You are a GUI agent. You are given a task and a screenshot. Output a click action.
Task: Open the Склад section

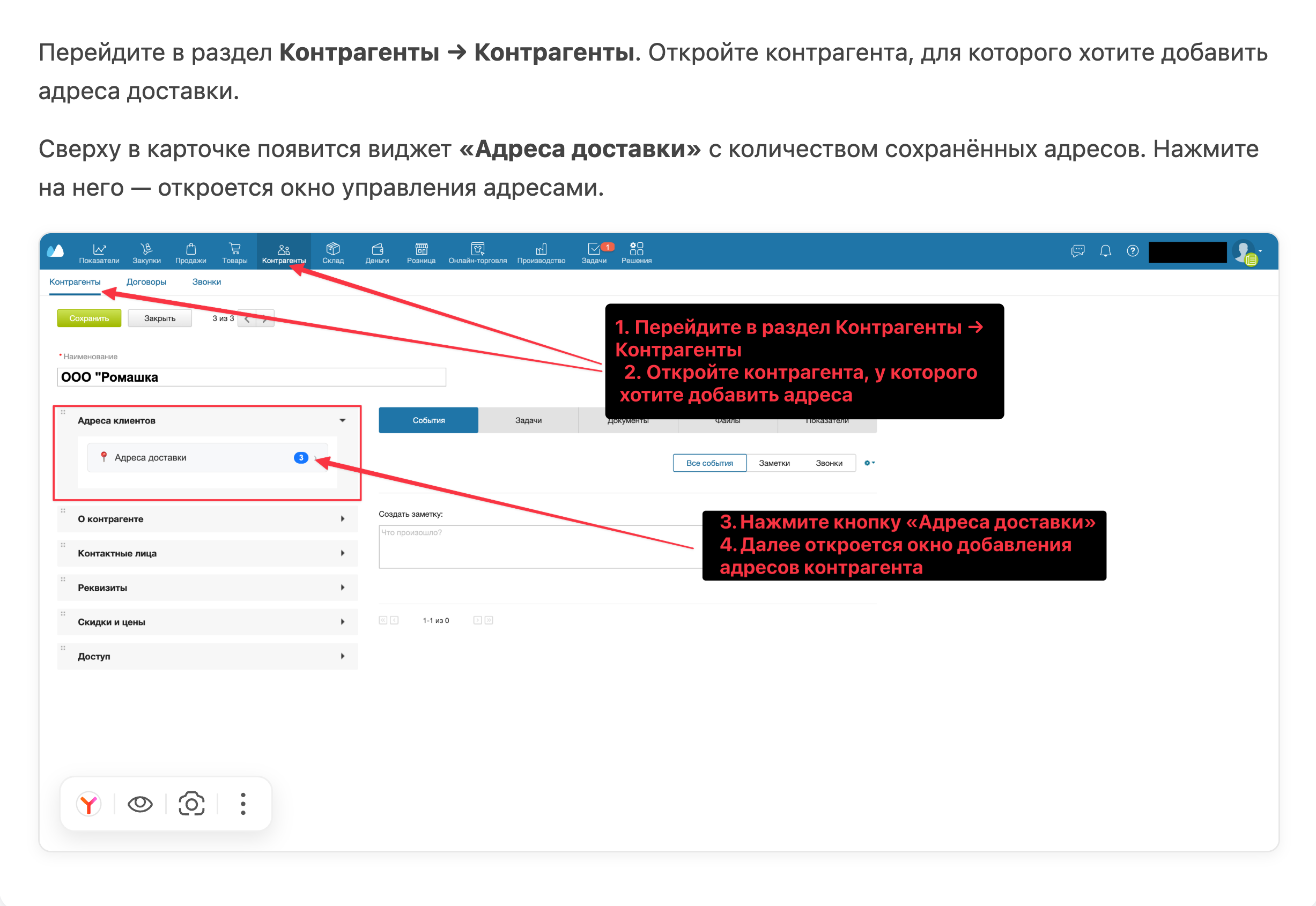[332, 251]
